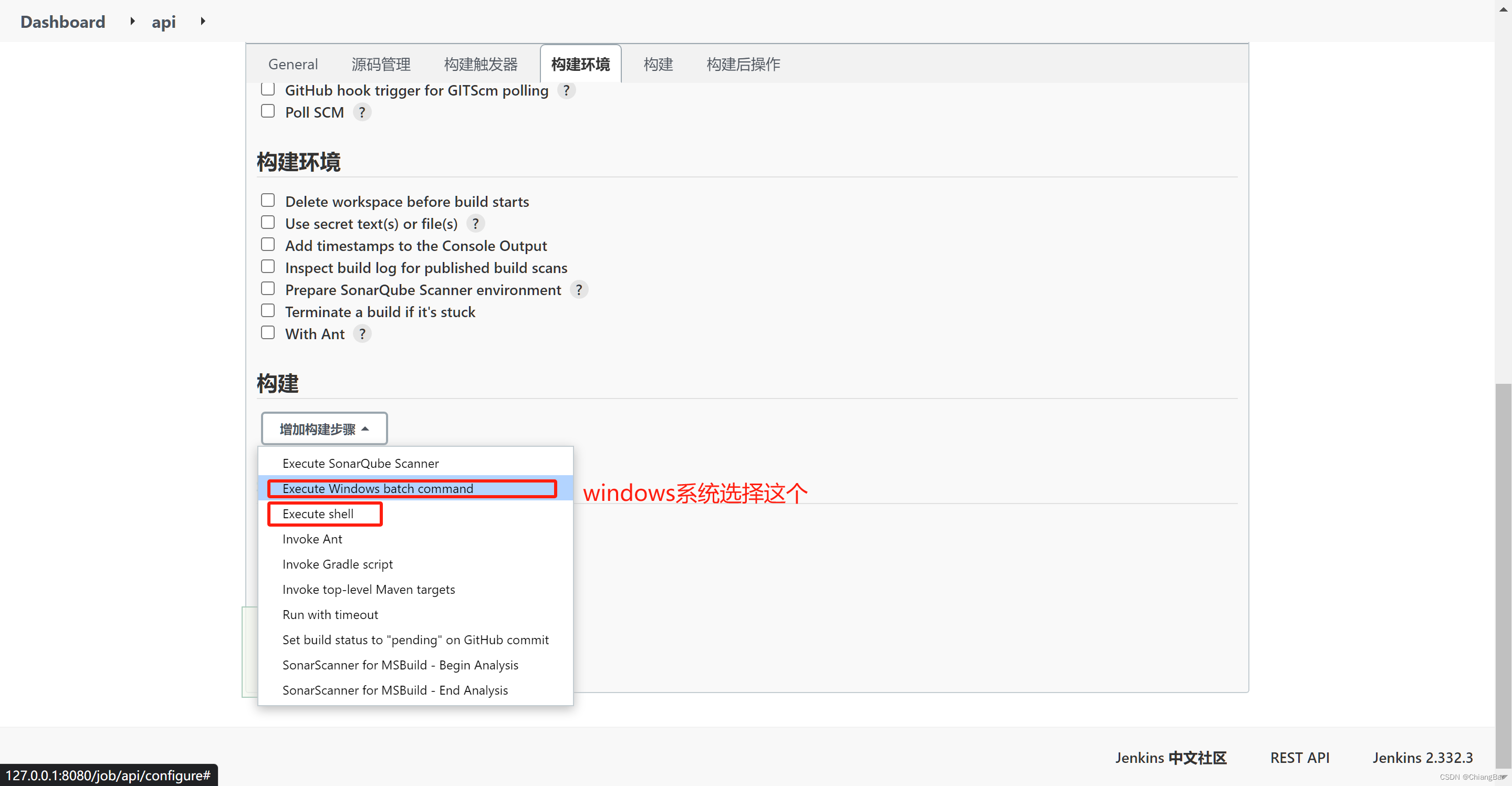Show help for Use secret text(s) or file(s)
Viewport: 1512px width, 786px height.
coord(475,224)
